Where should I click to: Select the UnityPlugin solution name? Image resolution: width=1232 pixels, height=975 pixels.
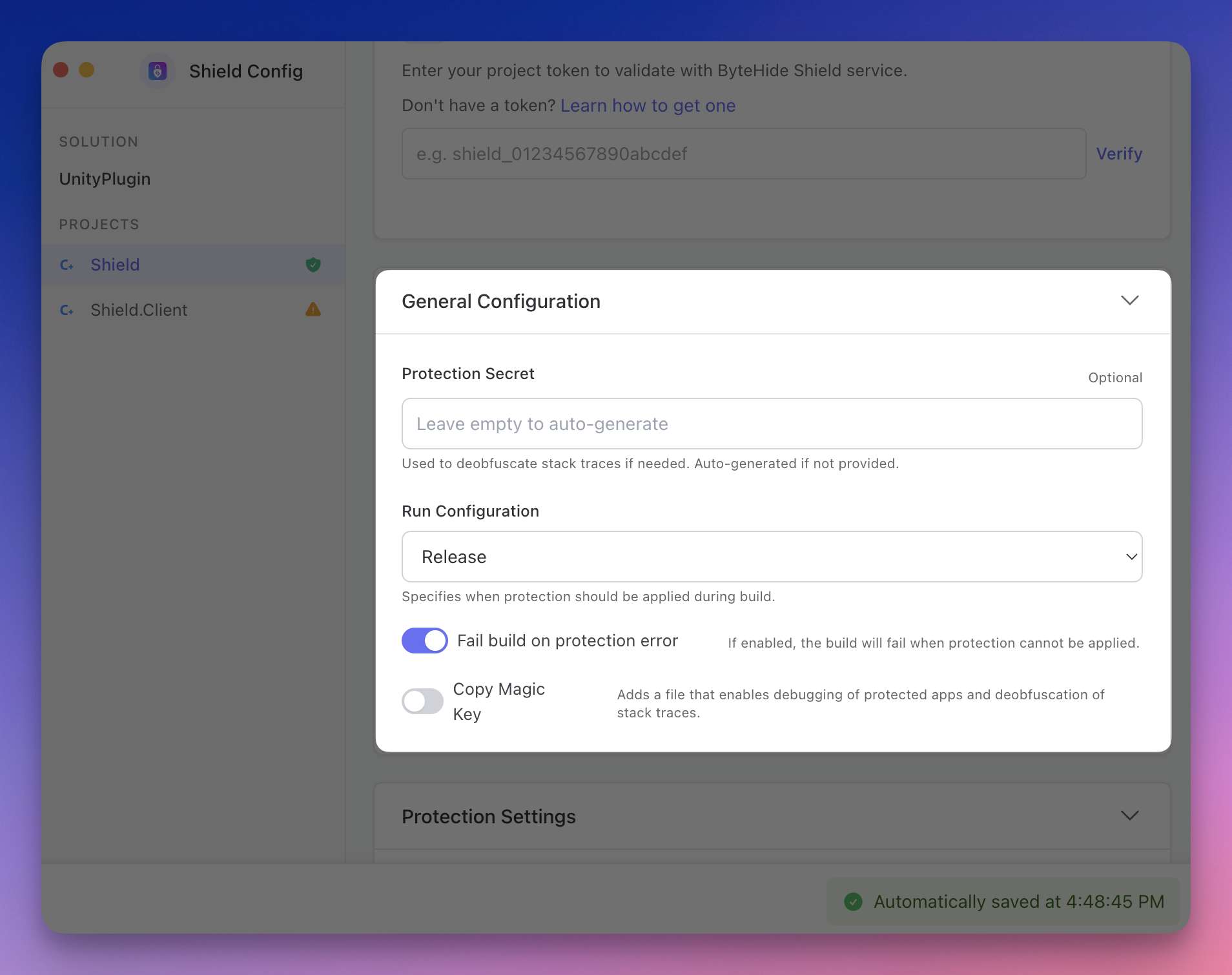point(105,179)
